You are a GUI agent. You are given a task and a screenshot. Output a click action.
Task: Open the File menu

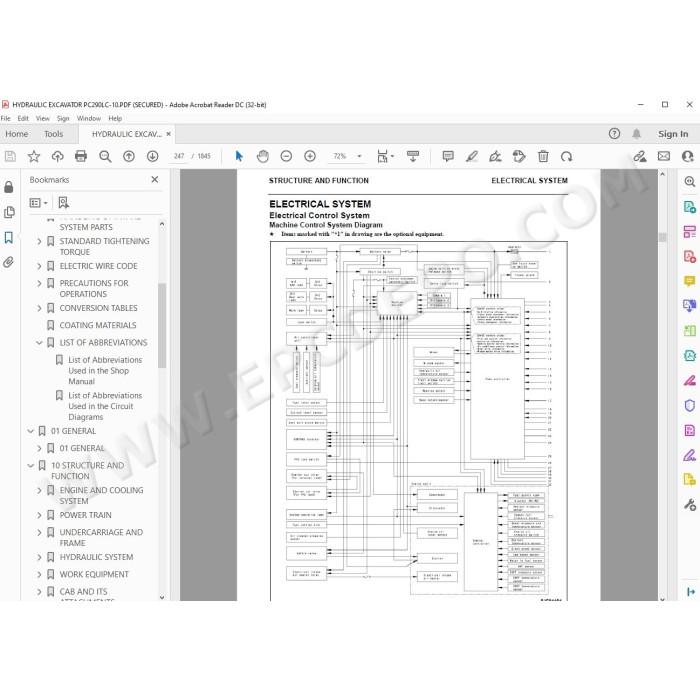(x=5, y=118)
